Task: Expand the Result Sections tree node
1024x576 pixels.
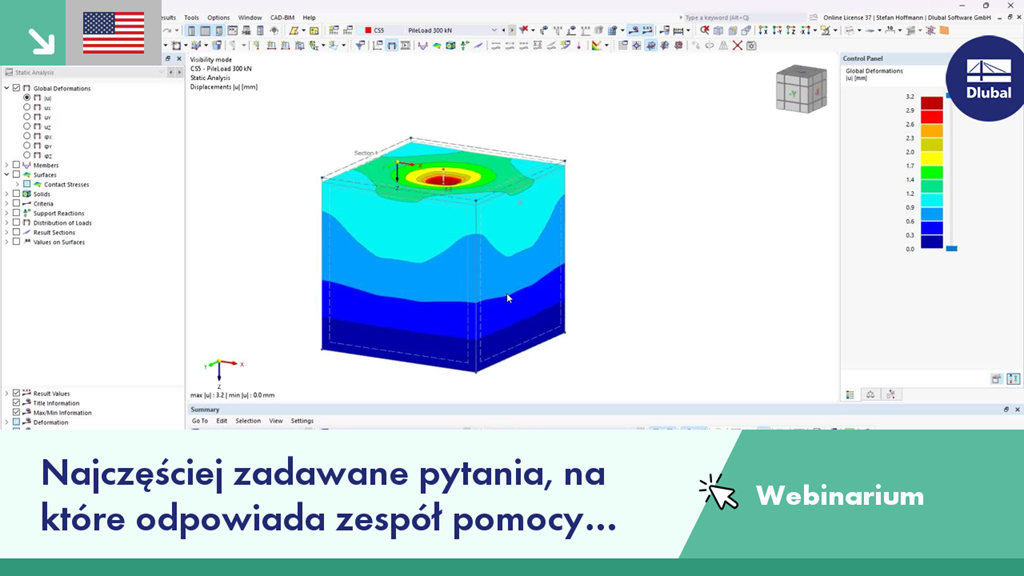Action: tap(7, 232)
